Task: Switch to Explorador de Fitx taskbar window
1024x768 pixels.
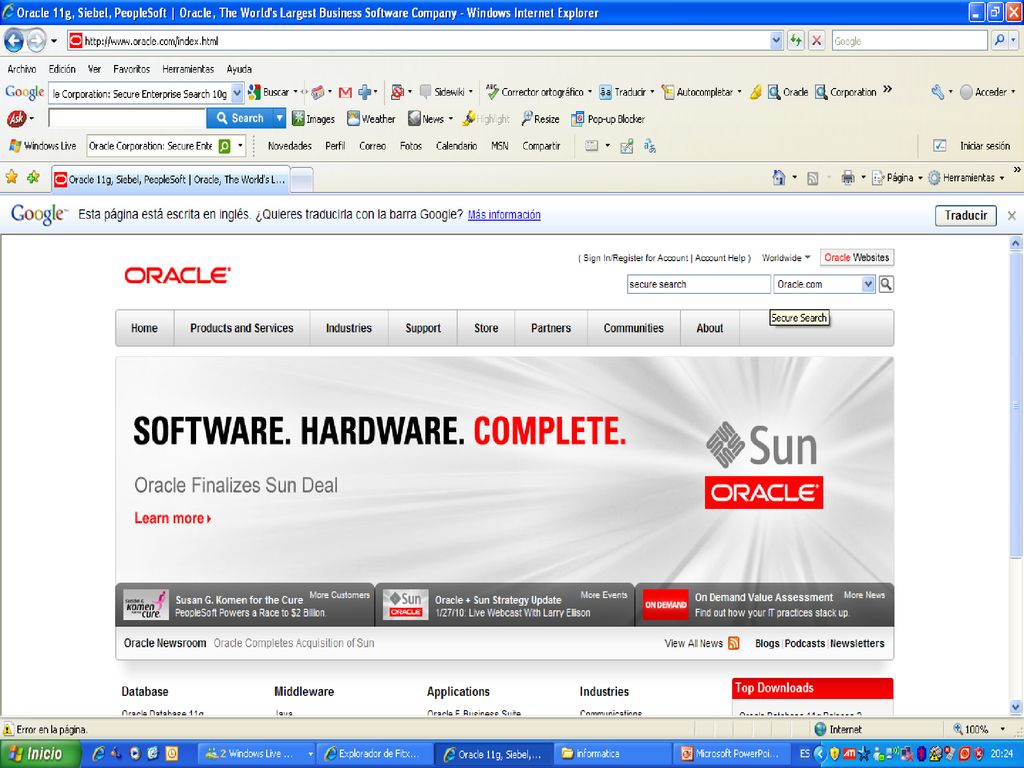Action: [376, 754]
